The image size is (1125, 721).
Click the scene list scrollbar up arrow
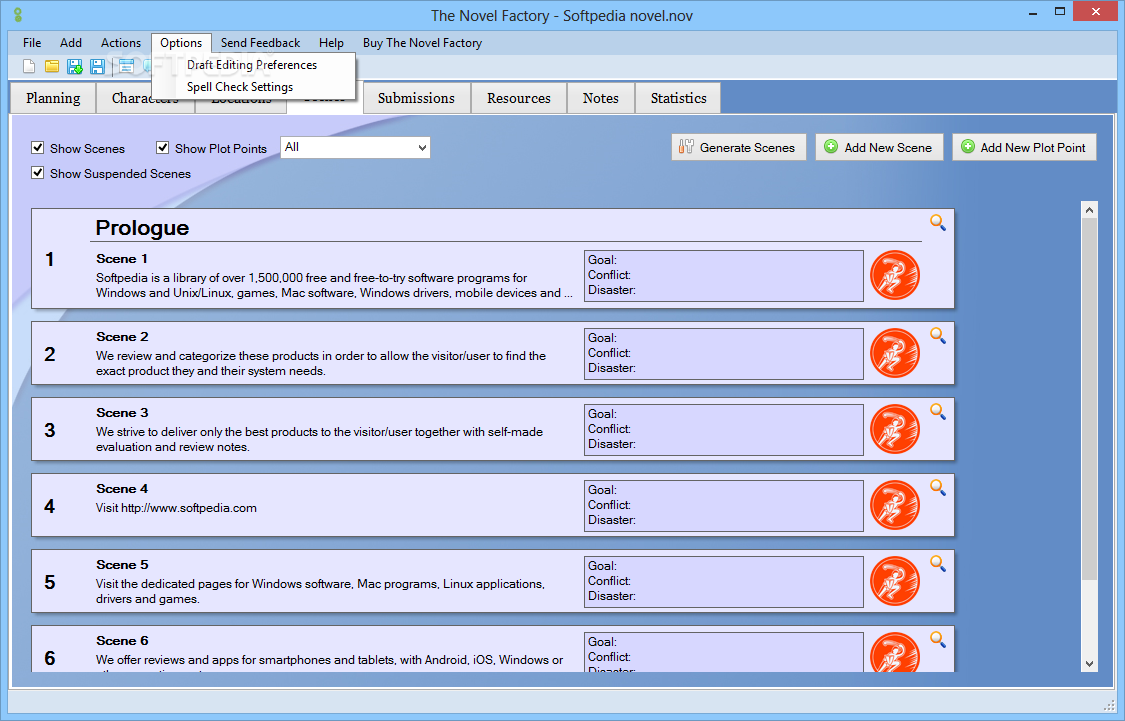point(1089,209)
